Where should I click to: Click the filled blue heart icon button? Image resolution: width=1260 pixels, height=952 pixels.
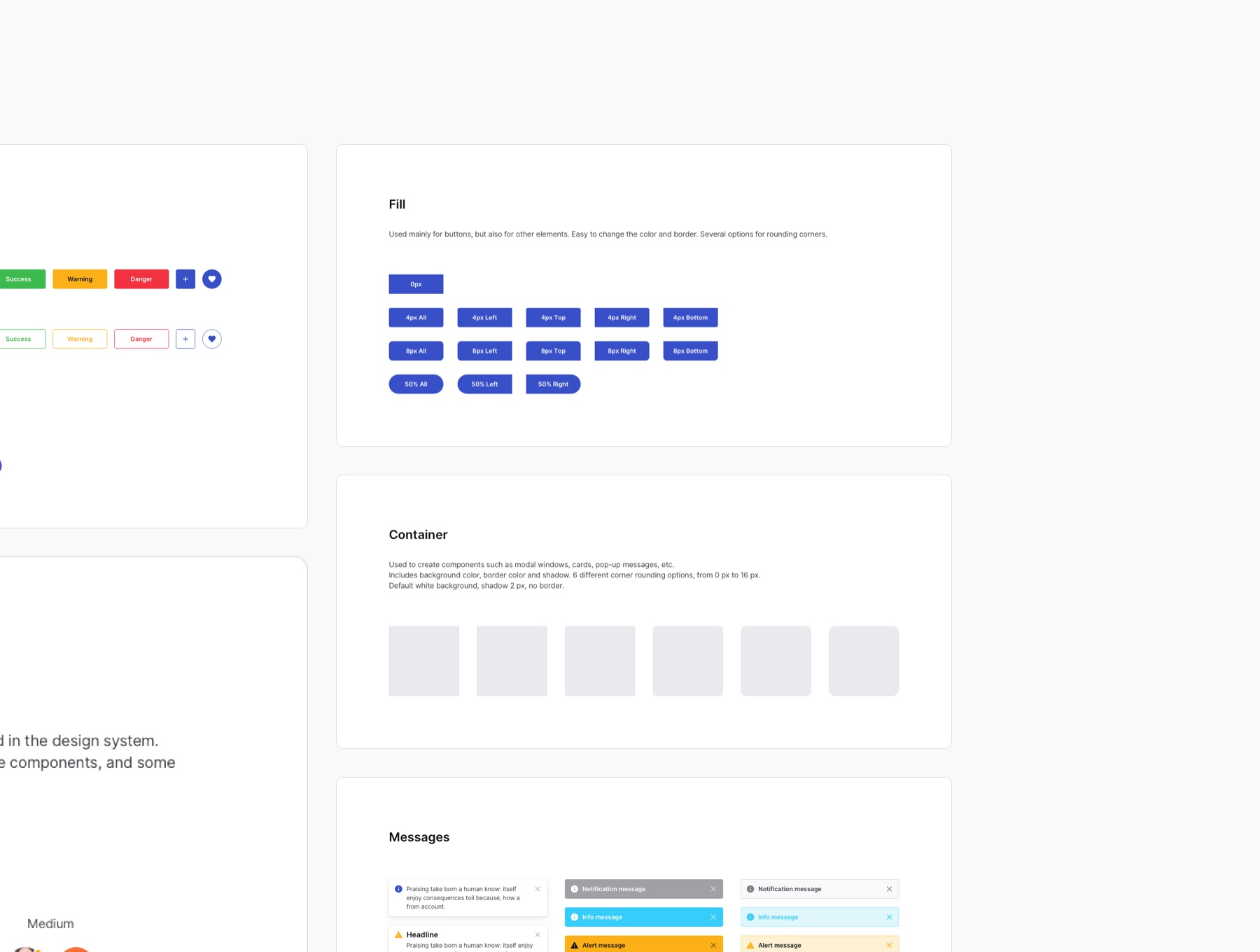212,279
